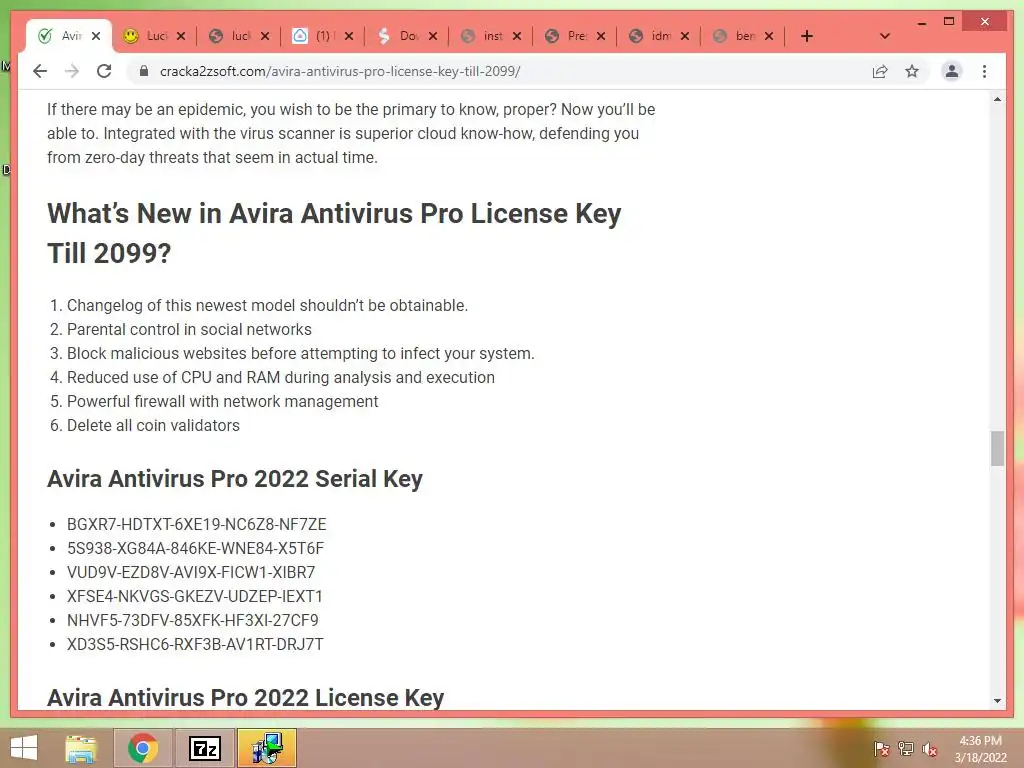Close the smiley Luck tab

(x=181, y=36)
